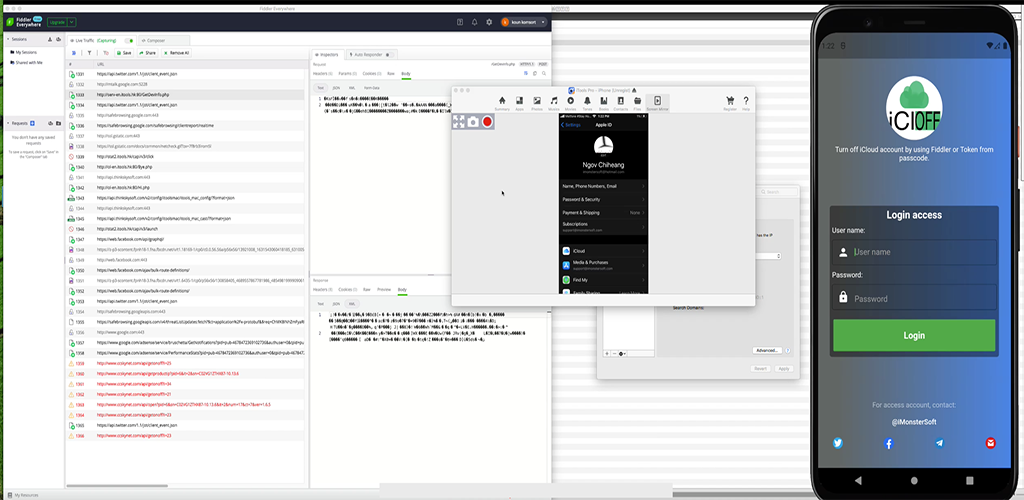Open My Sessions in sidebar

point(25,52)
